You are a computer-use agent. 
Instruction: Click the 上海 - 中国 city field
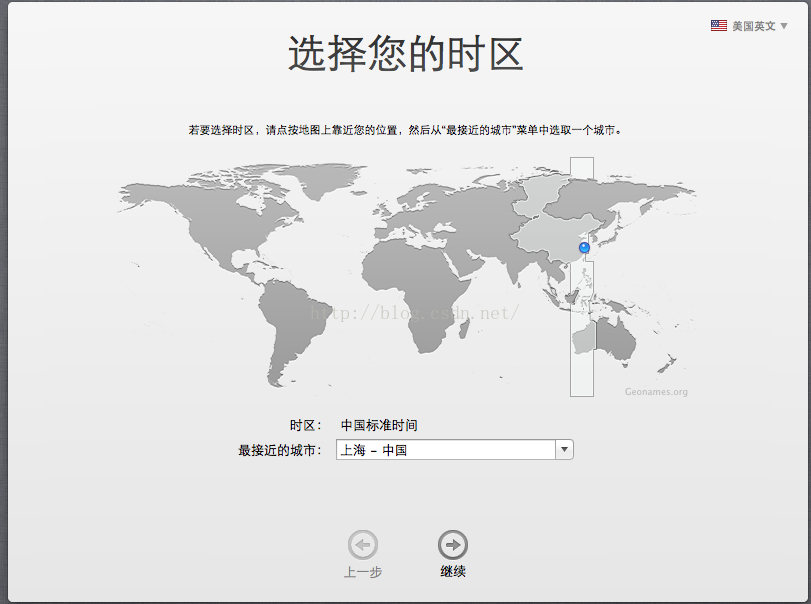click(445, 450)
